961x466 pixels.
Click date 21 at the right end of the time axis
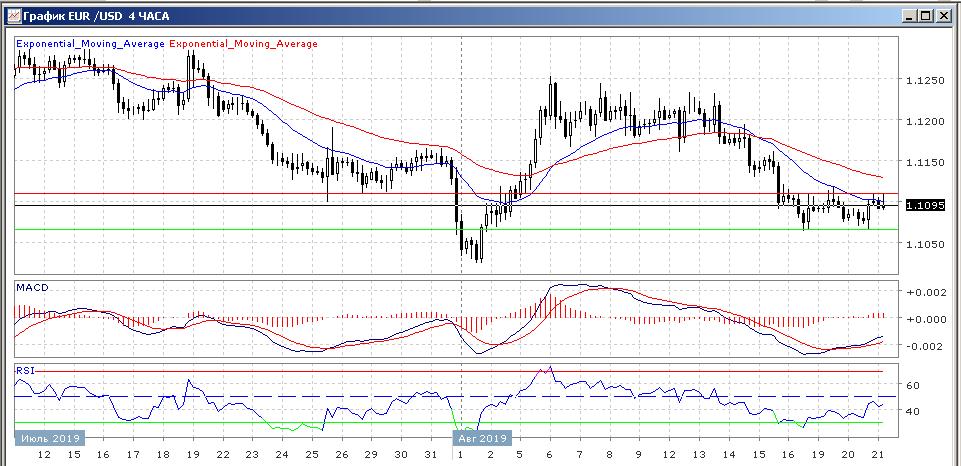pyautogui.click(x=877, y=455)
